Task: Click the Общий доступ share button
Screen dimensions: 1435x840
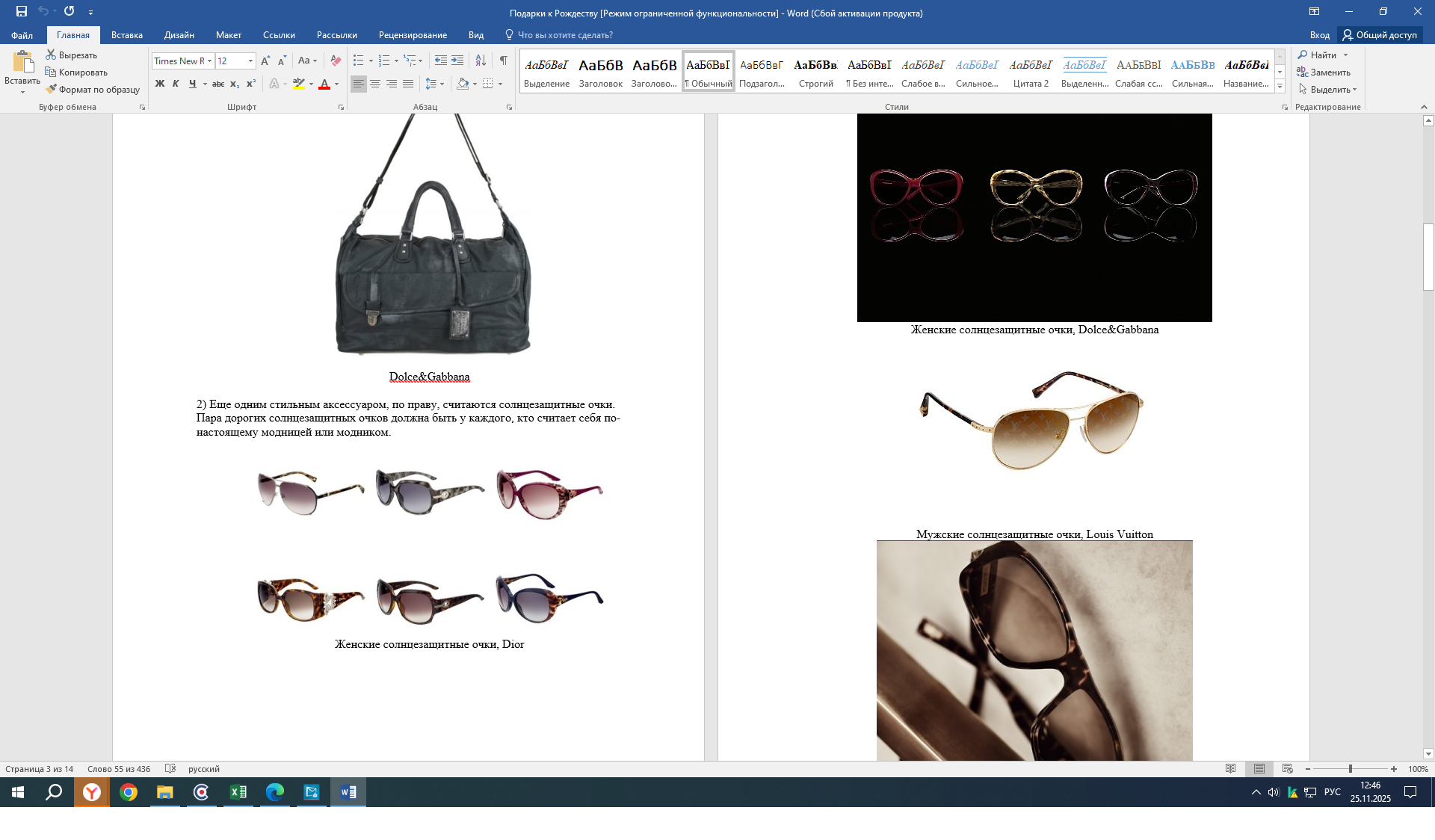Action: 1380,35
